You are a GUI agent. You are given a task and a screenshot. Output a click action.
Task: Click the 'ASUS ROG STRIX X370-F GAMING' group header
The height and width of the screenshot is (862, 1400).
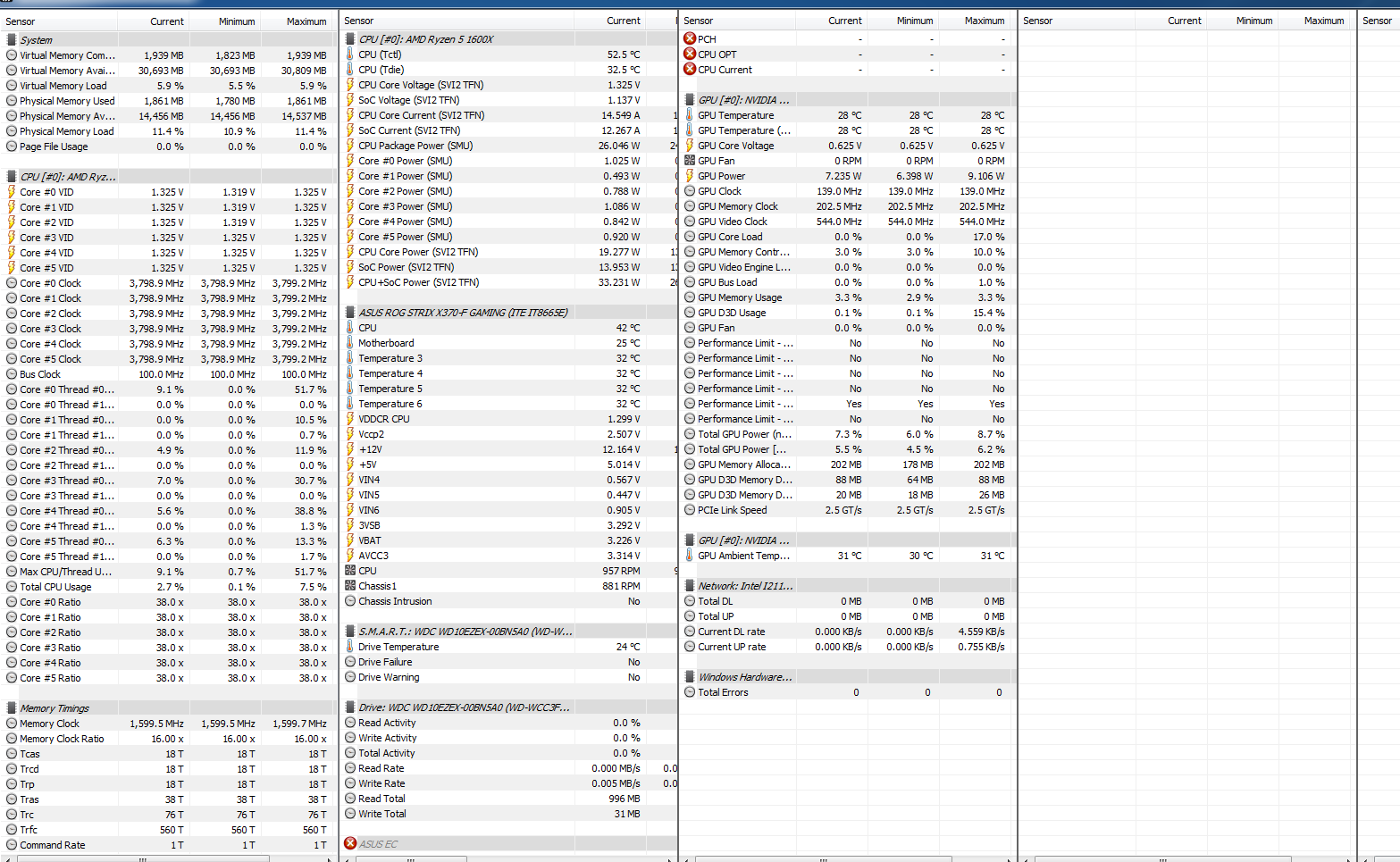pos(463,313)
